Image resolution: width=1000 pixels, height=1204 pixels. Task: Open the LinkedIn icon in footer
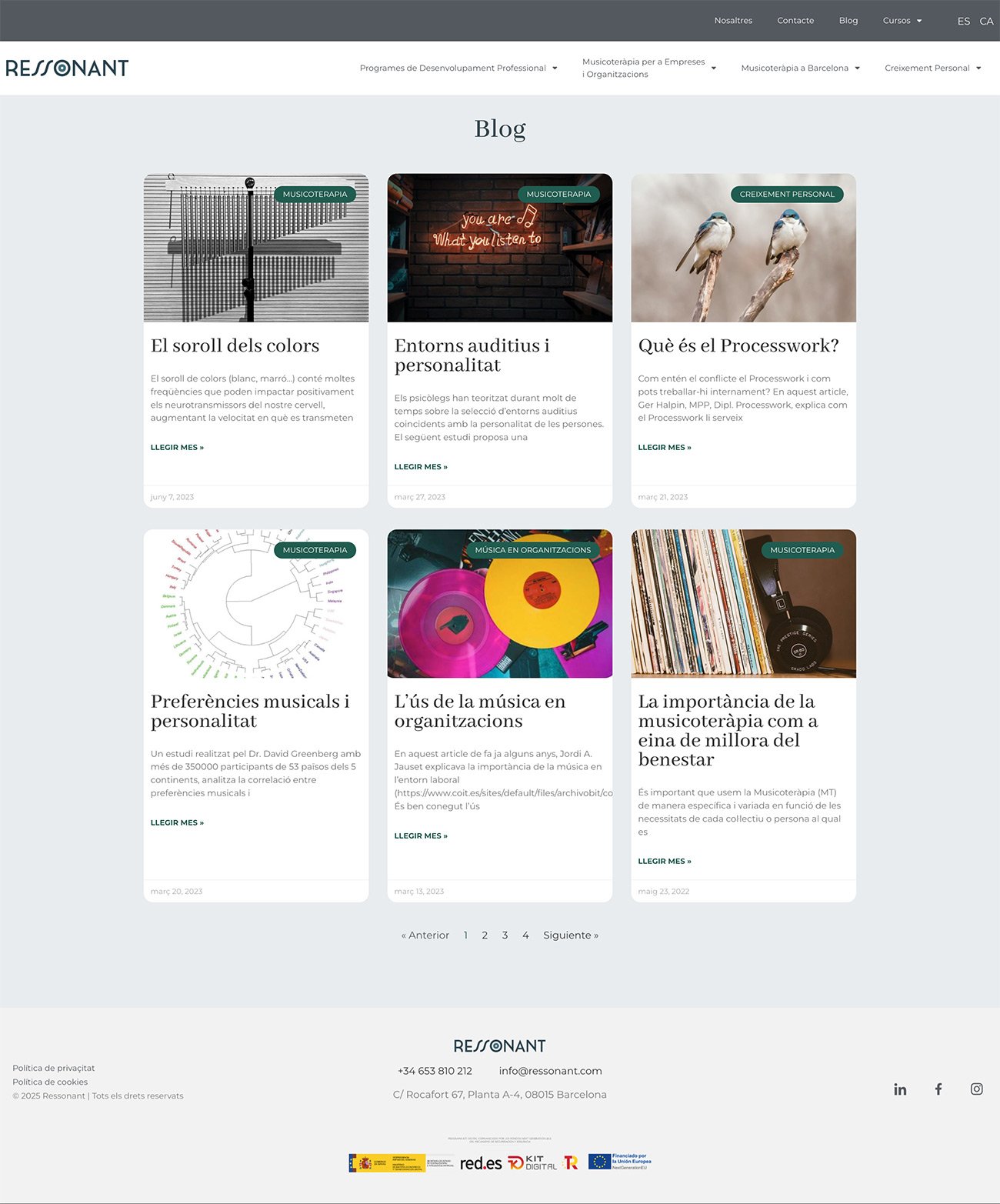[900, 1089]
